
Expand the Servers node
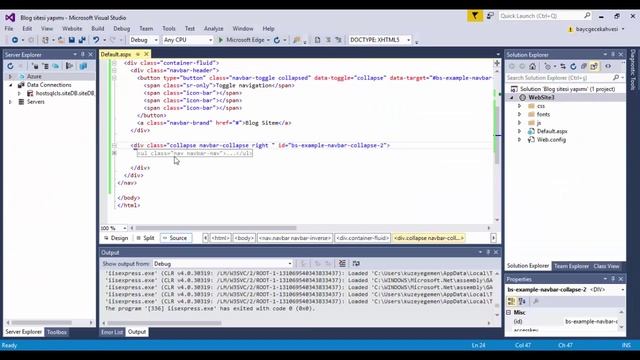coord(11,102)
